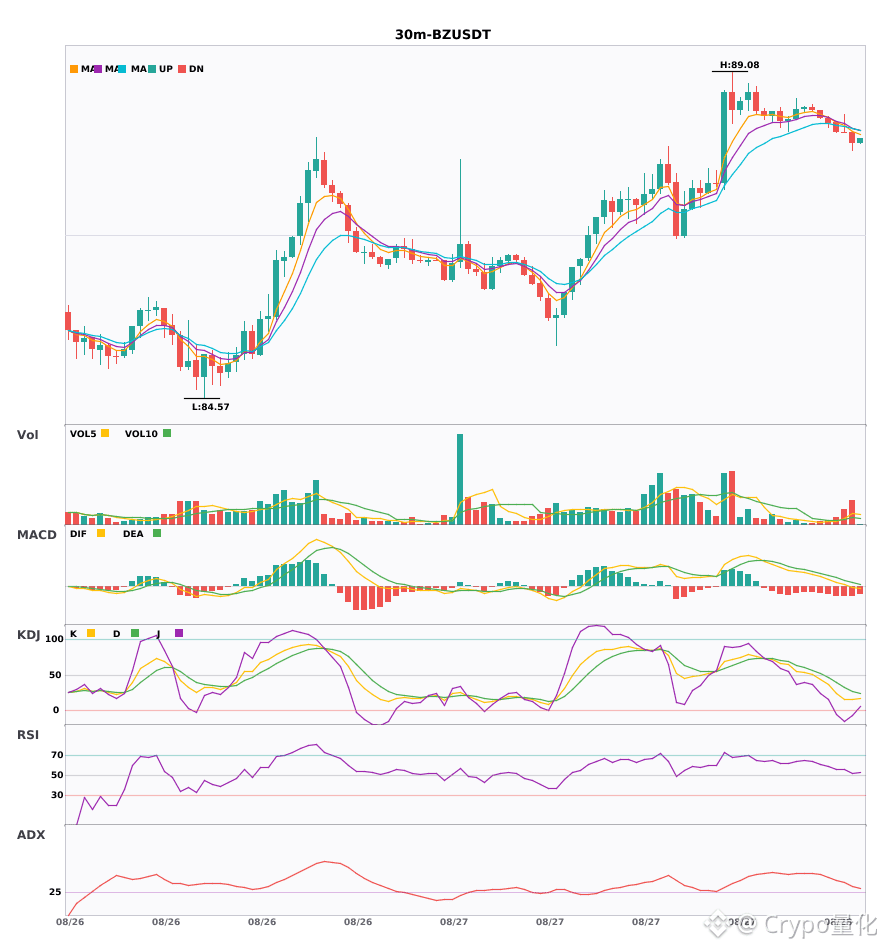The height and width of the screenshot is (950, 885).
Task: Select the purple MA legend swatch
Action: tap(98, 69)
